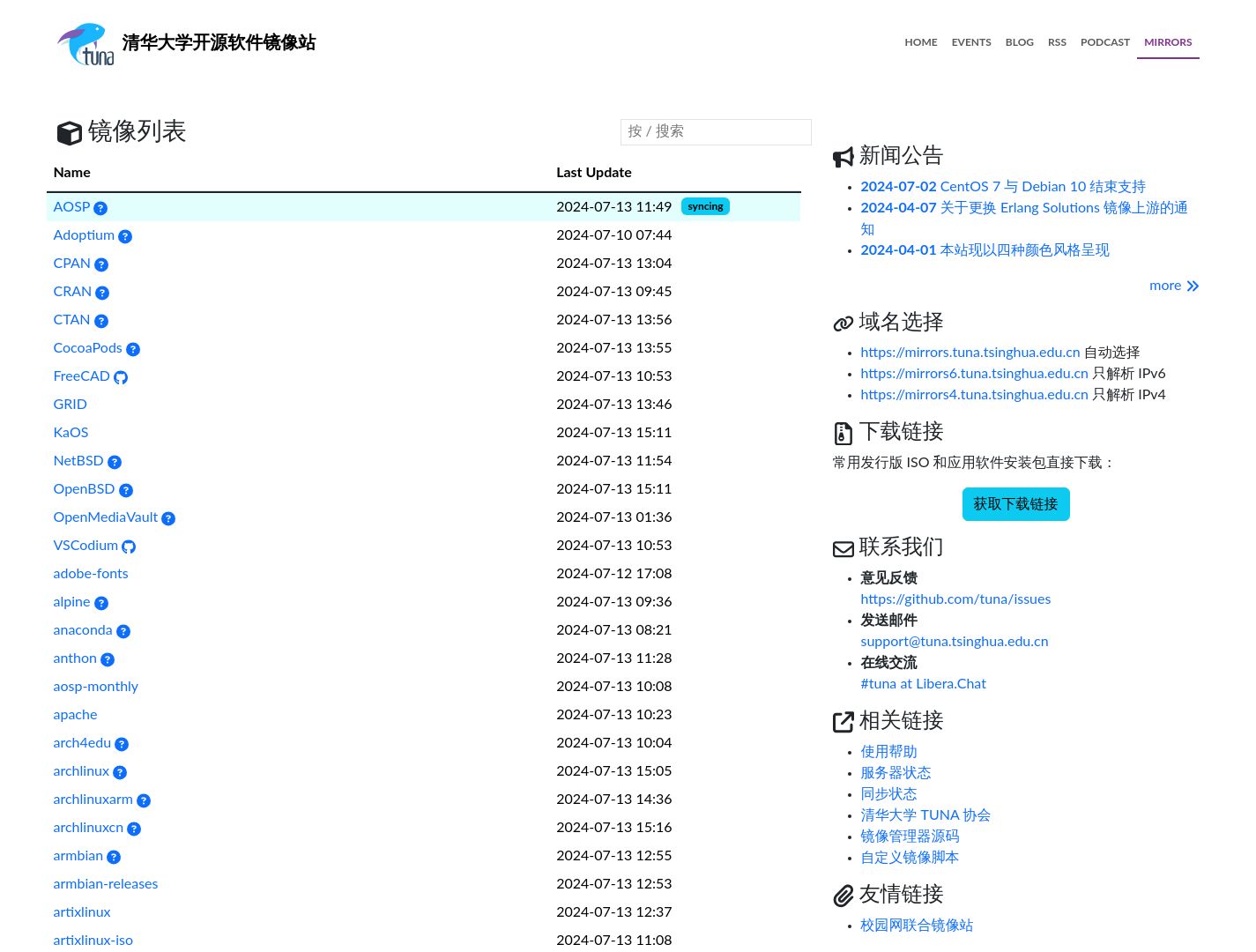Viewport: 1256px width, 952px height.
Task: Open the artixlinux mirror link
Action: point(82,912)
